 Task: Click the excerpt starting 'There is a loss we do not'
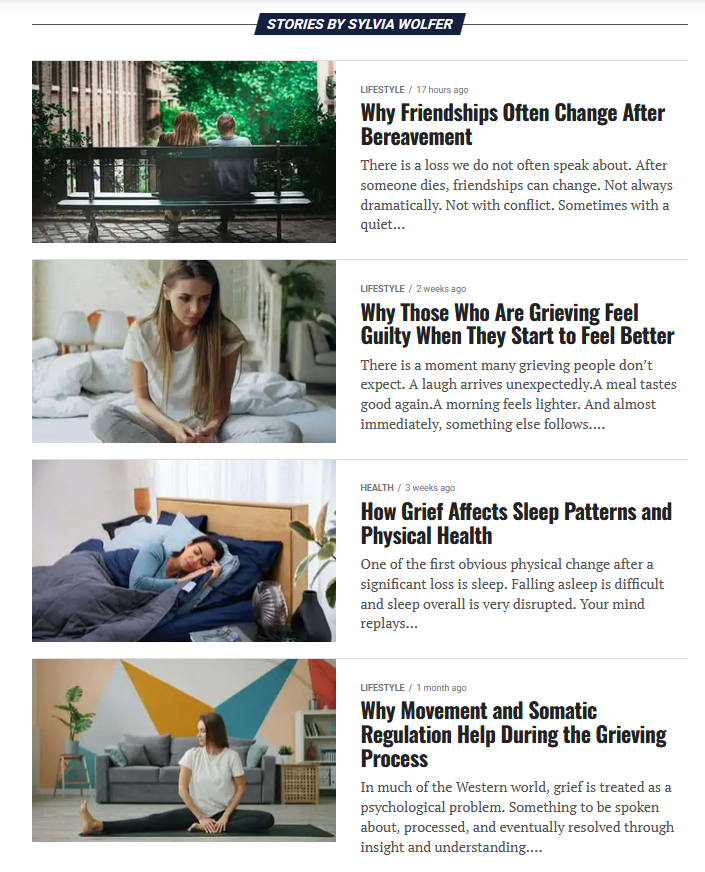[x=517, y=195]
